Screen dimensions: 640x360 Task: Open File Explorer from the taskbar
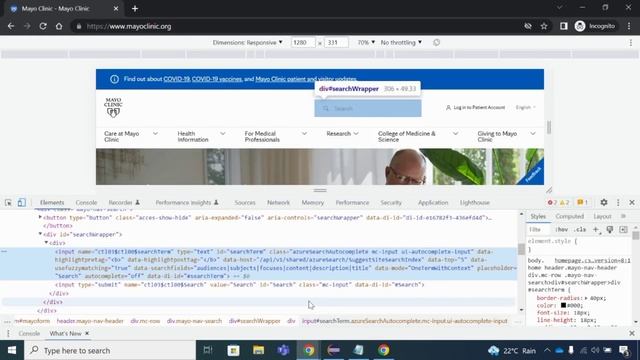(x=258, y=350)
